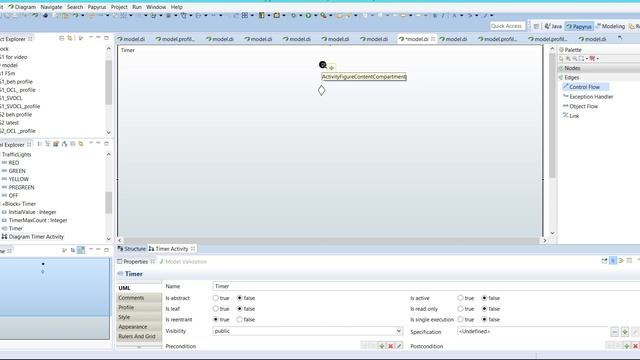The height and width of the screenshot is (360, 640).
Task: Switch to the Structure diagram tab
Action: [131, 249]
